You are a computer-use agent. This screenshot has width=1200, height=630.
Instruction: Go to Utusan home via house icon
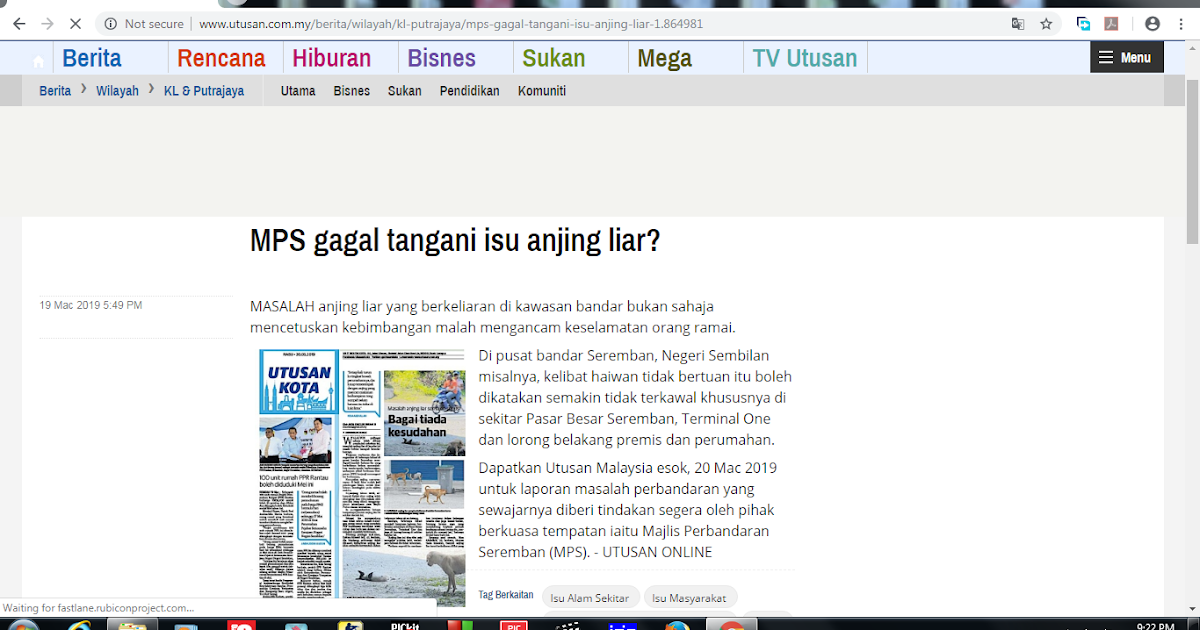[39, 60]
